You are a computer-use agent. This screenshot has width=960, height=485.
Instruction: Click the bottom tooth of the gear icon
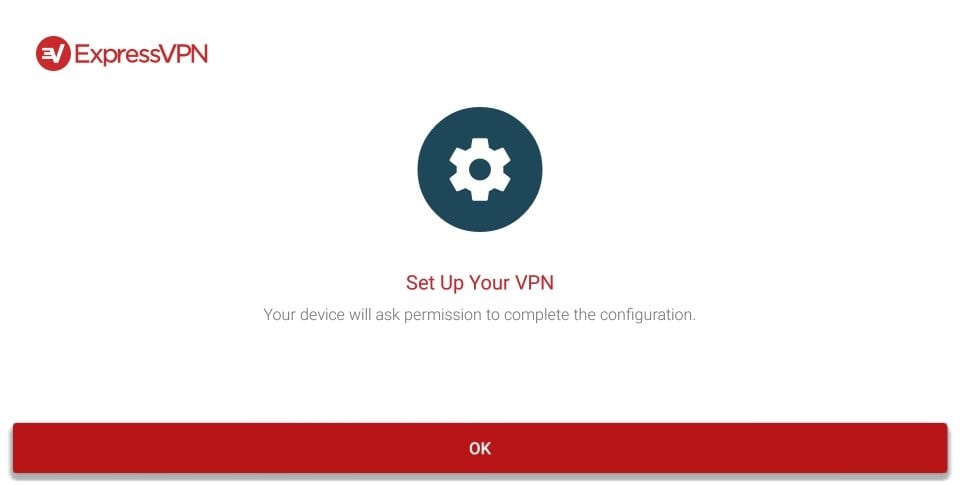[x=480, y=194]
